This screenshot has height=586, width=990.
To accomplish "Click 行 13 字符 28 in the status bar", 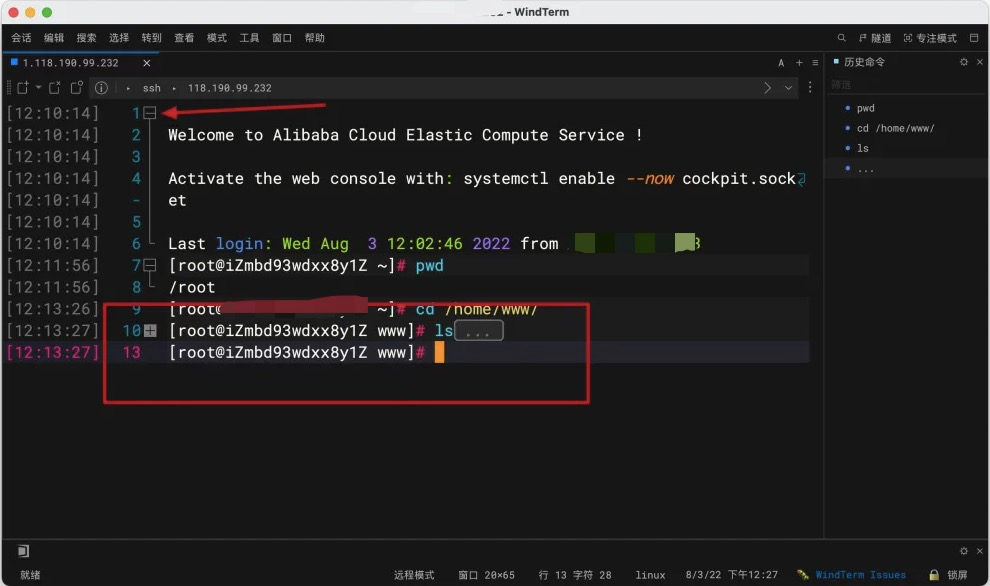I will click(x=575, y=575).
